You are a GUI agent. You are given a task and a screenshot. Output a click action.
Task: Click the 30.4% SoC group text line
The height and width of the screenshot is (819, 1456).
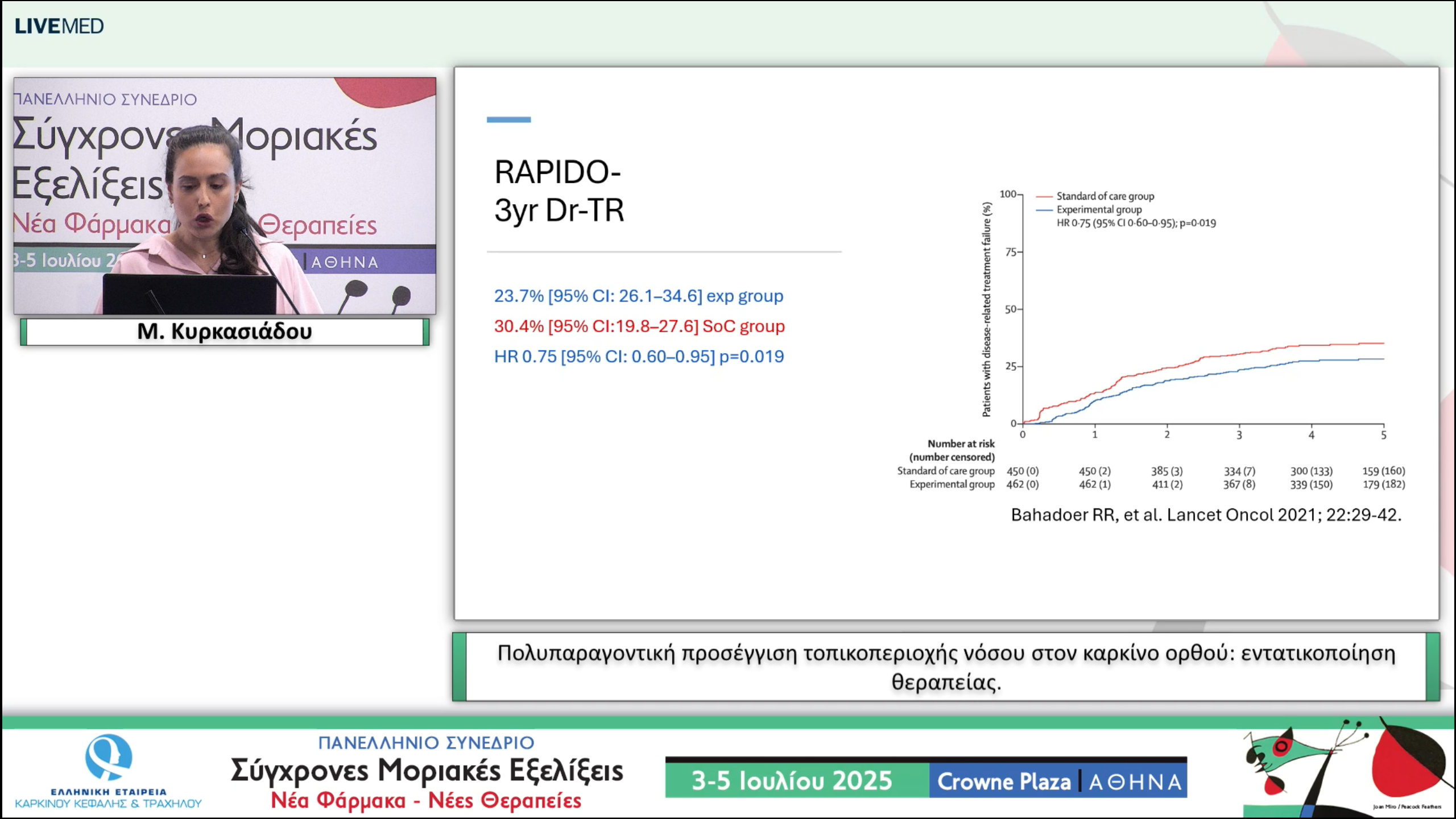639,326
